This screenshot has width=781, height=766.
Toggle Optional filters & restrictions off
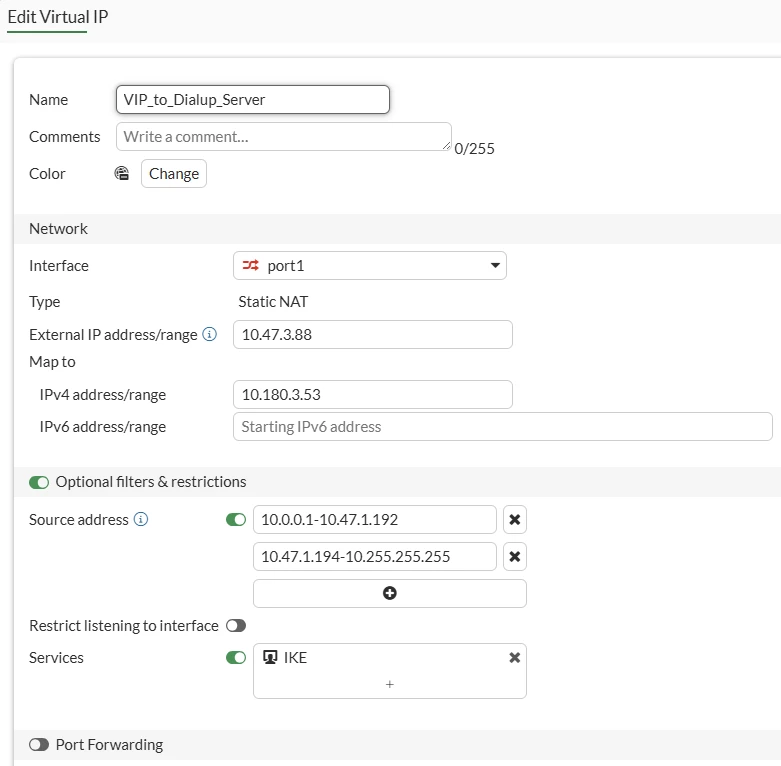39,482
